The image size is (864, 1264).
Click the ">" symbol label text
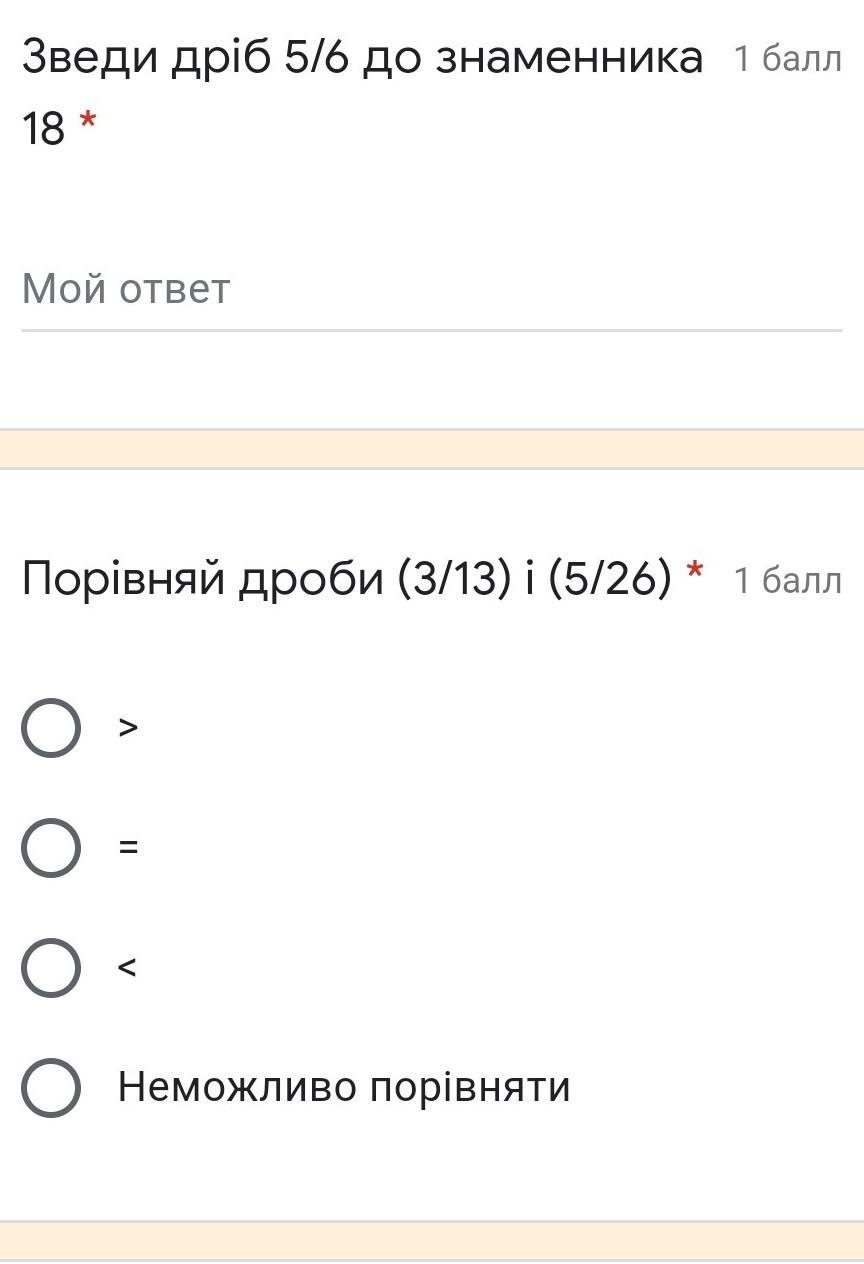click(128, 728)
